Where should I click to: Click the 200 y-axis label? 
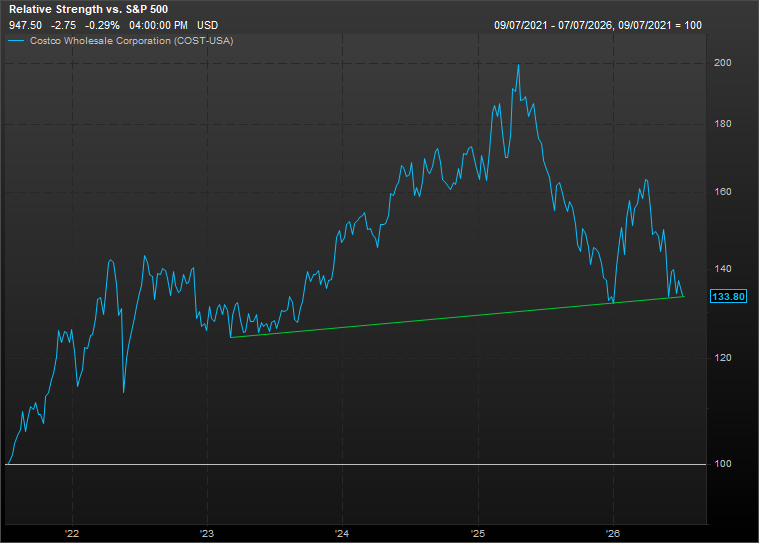723,63
